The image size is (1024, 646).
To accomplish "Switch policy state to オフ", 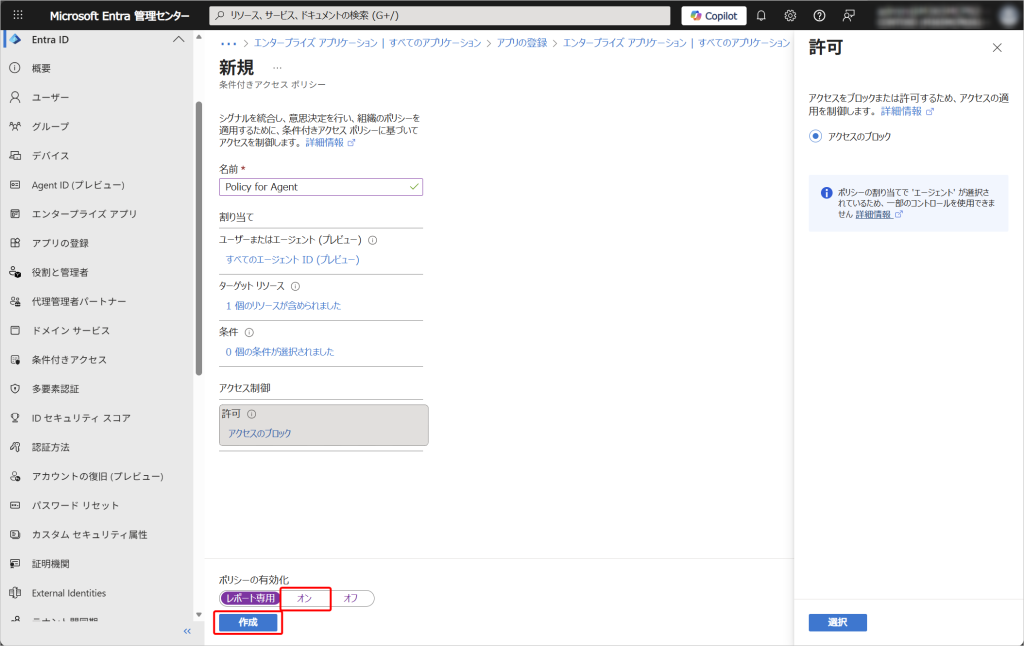I will [350, 598].
